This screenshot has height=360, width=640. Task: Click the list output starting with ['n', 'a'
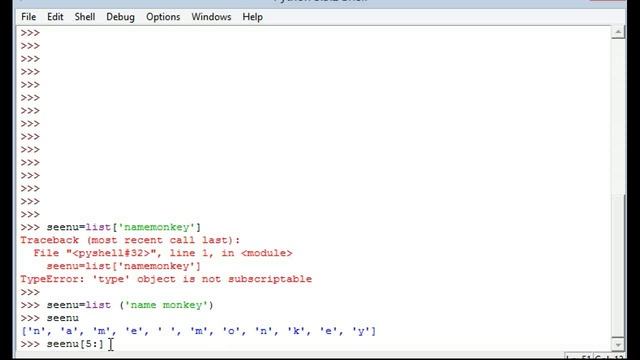(x=198, y=331)
